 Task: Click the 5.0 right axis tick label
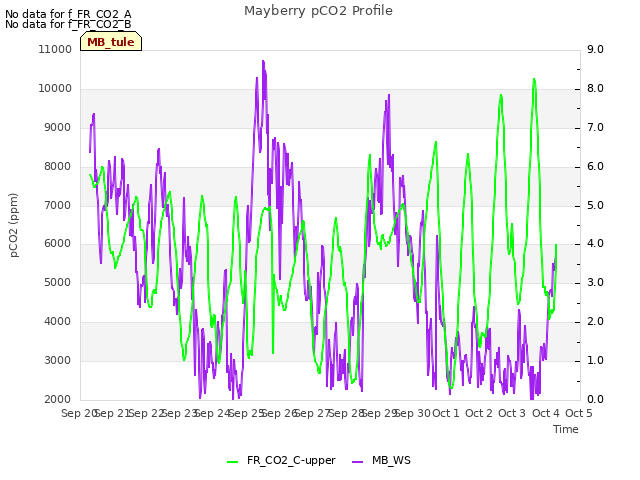click(x=596, y=205)
